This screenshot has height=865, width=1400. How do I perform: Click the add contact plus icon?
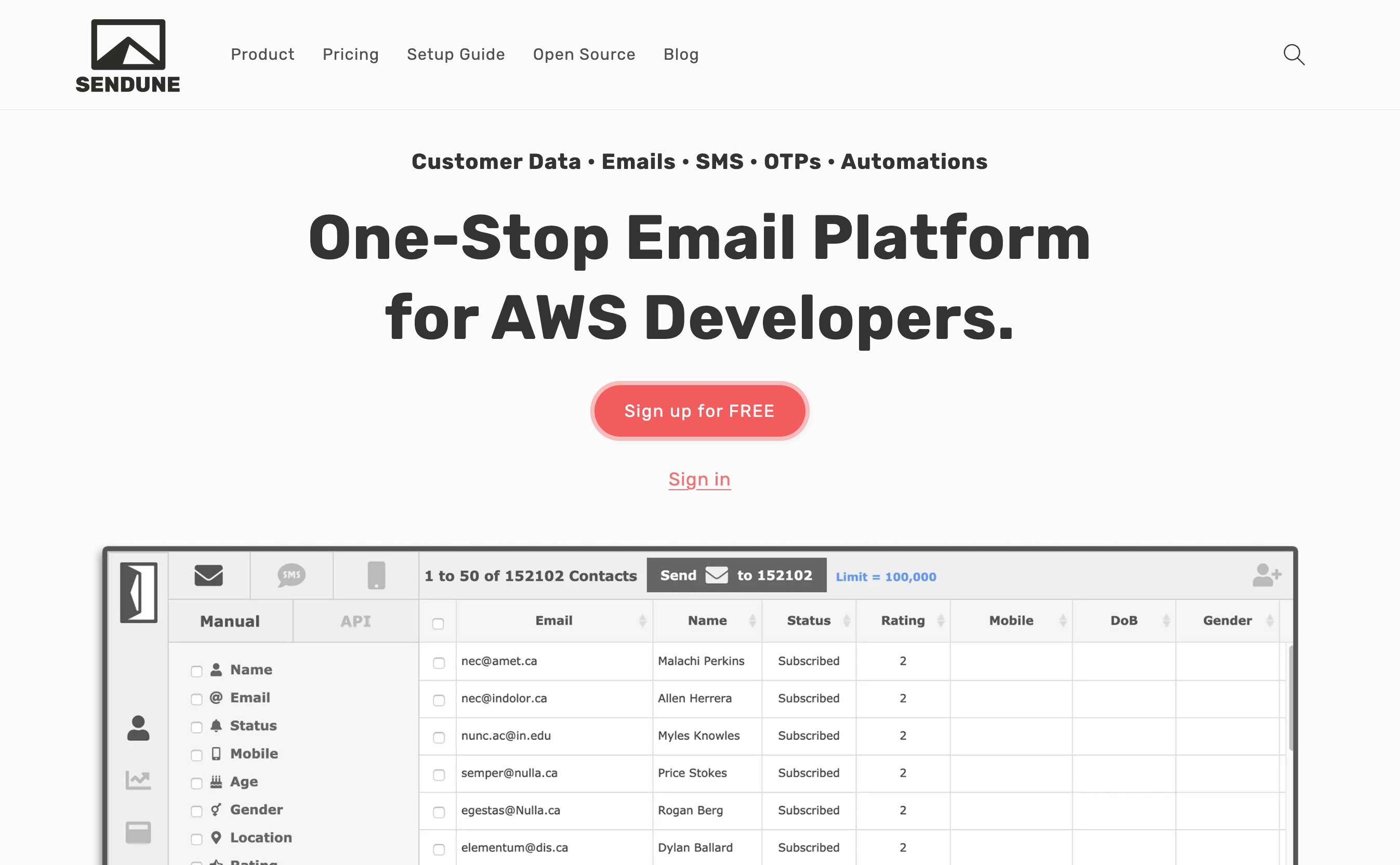point(1264,575)
